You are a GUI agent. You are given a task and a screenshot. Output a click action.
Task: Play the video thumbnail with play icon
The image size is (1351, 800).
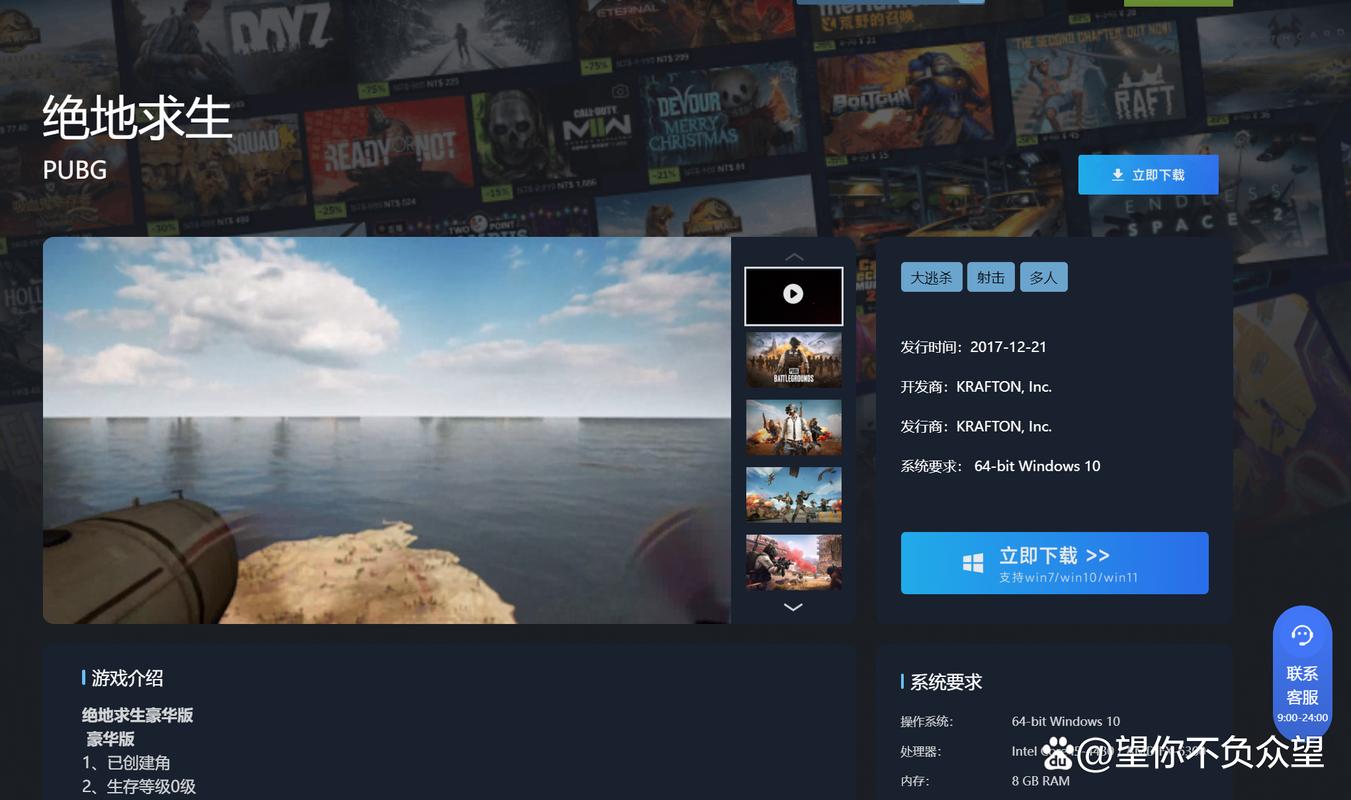(x=793, y=295)
